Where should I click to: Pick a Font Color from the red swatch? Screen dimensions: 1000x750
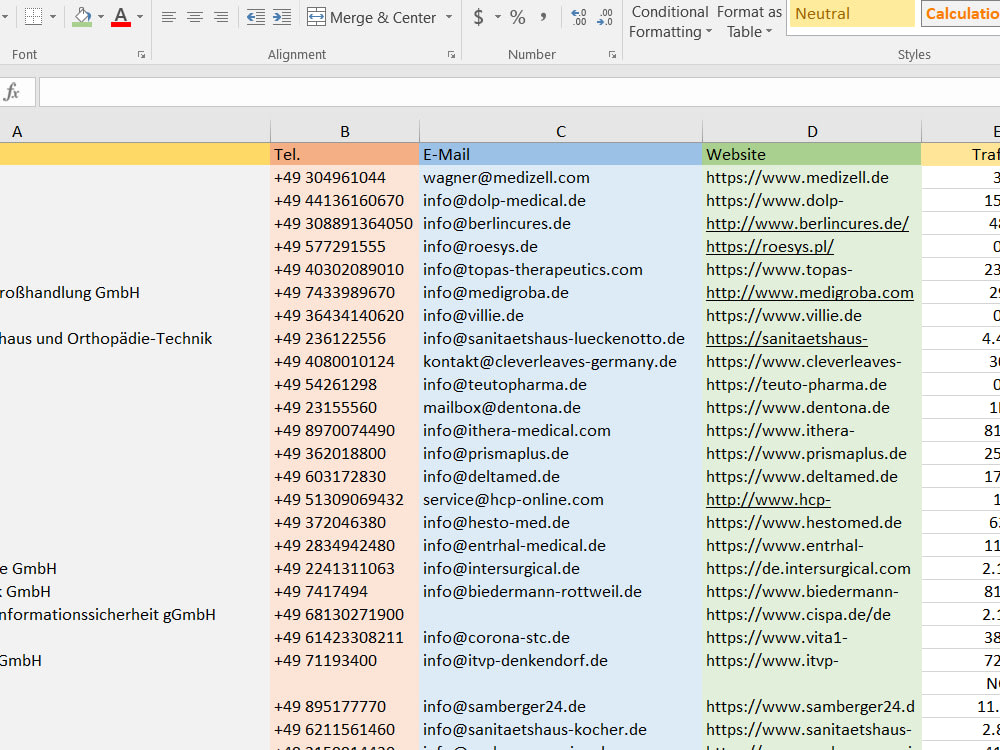click(120, 17)
